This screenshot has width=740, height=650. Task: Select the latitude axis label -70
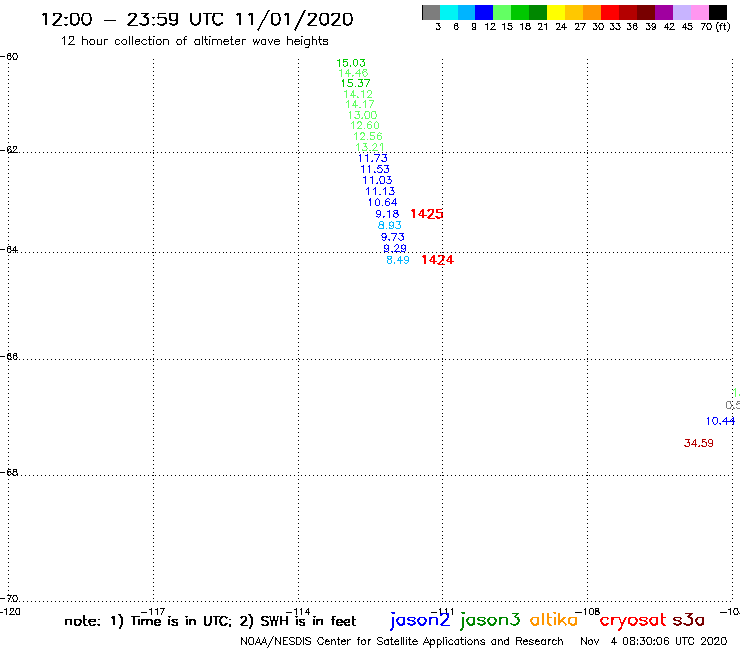(9, 599)
